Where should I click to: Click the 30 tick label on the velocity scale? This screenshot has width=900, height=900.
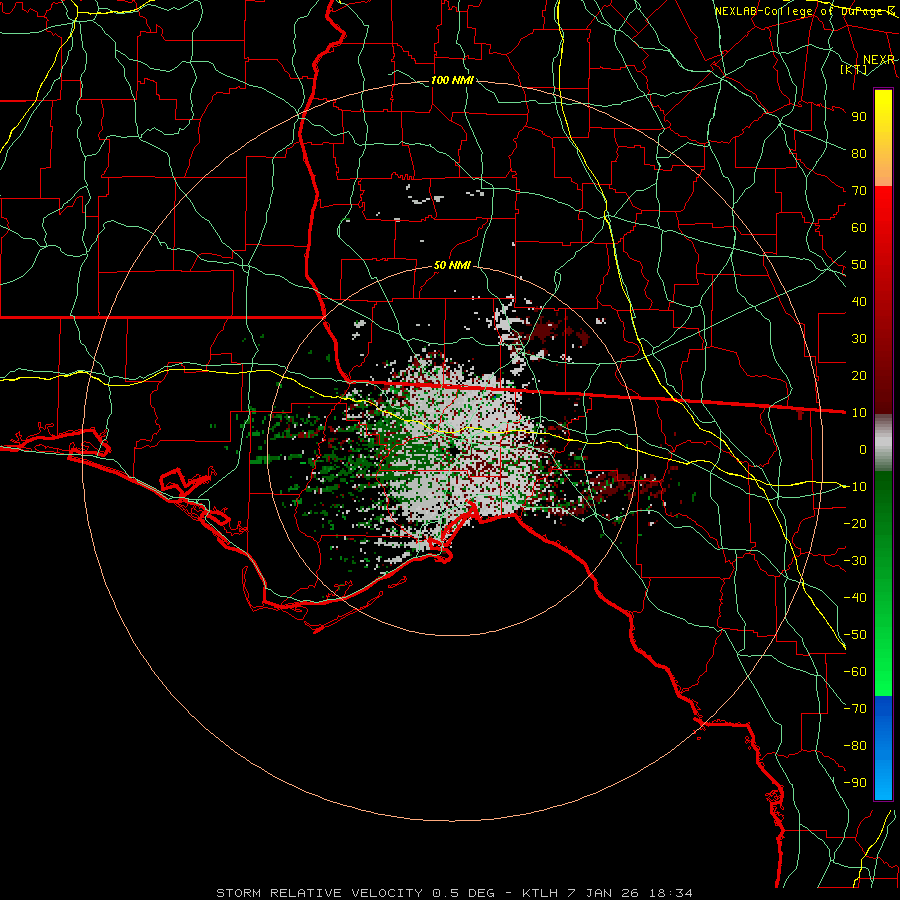(x=859, y=339)
